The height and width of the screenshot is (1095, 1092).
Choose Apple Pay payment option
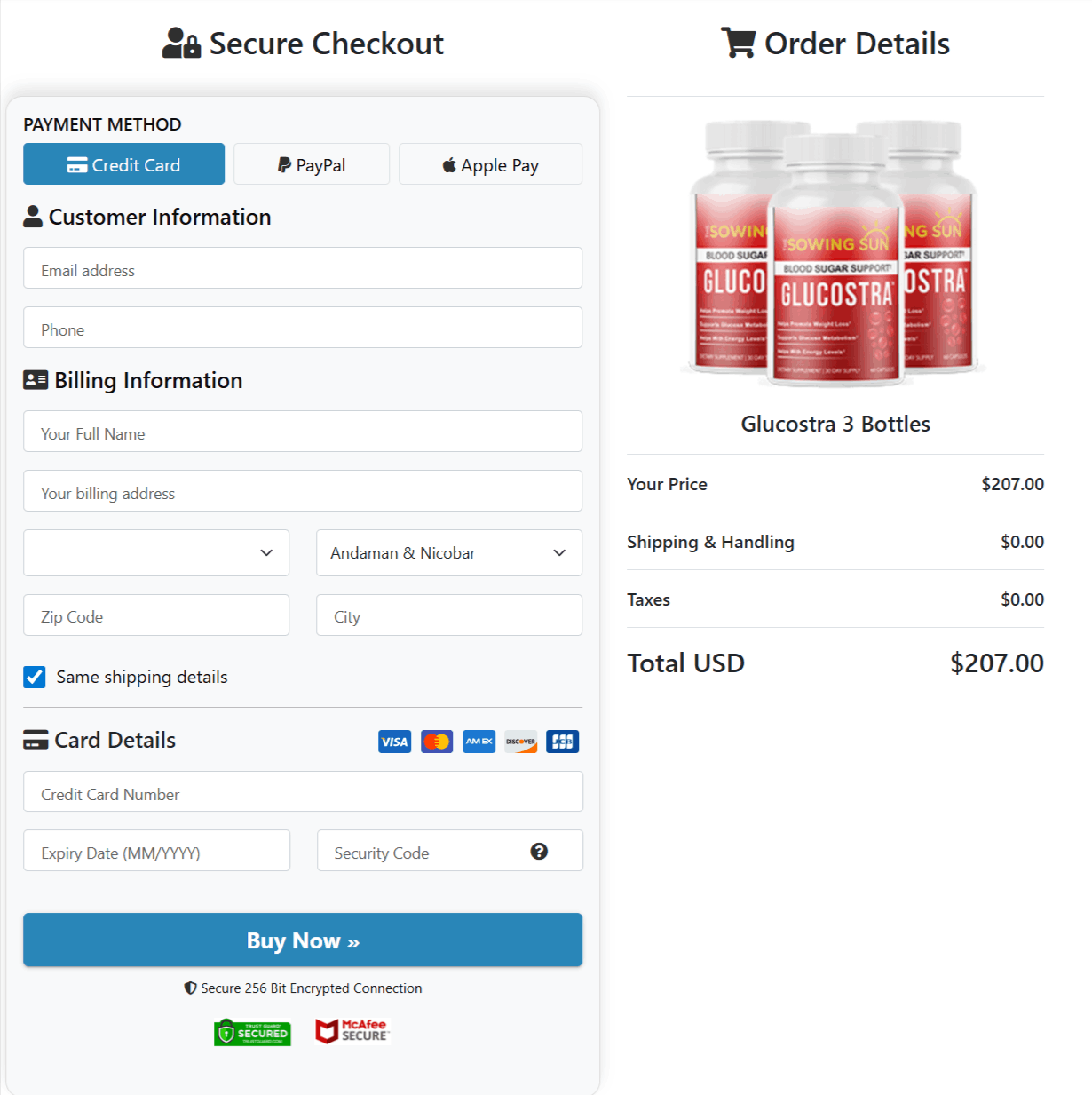tap(490, 164)
